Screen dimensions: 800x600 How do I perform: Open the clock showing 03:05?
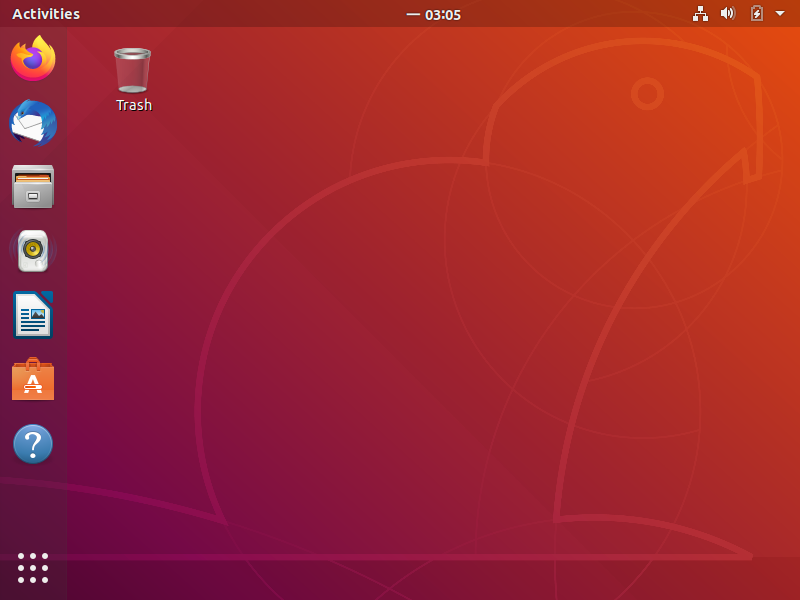coord(434,15)
